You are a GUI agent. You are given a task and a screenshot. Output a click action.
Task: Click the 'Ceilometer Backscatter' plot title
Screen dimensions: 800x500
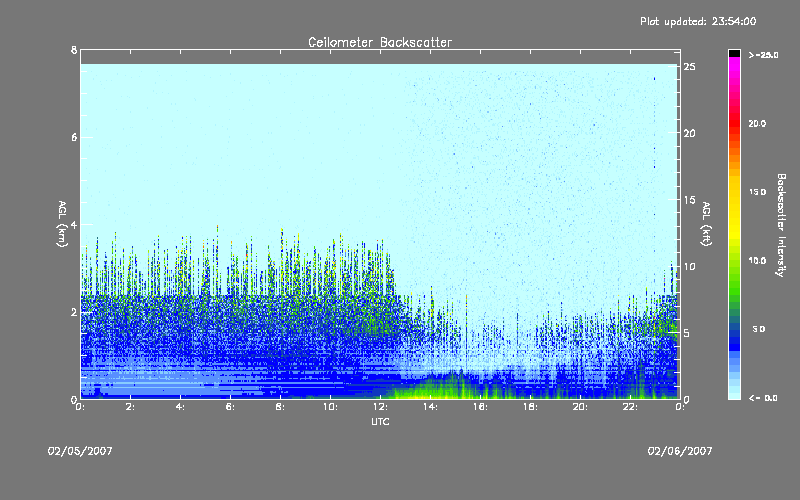coord(380,42)
